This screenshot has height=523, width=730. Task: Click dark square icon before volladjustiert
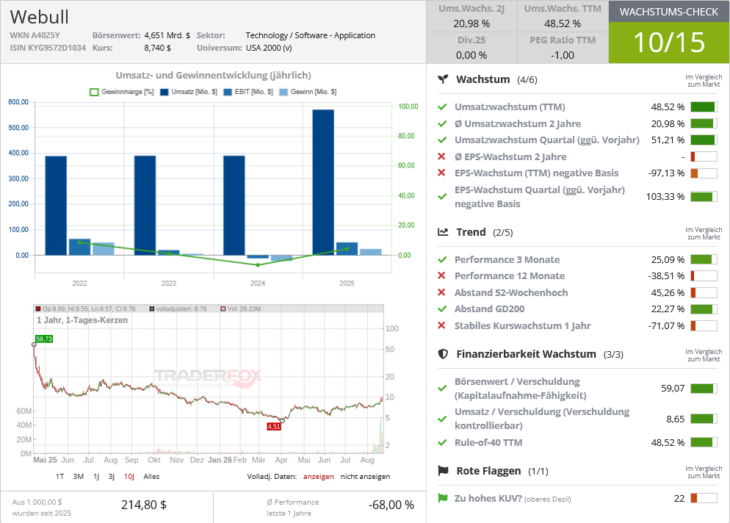(152, 309)
